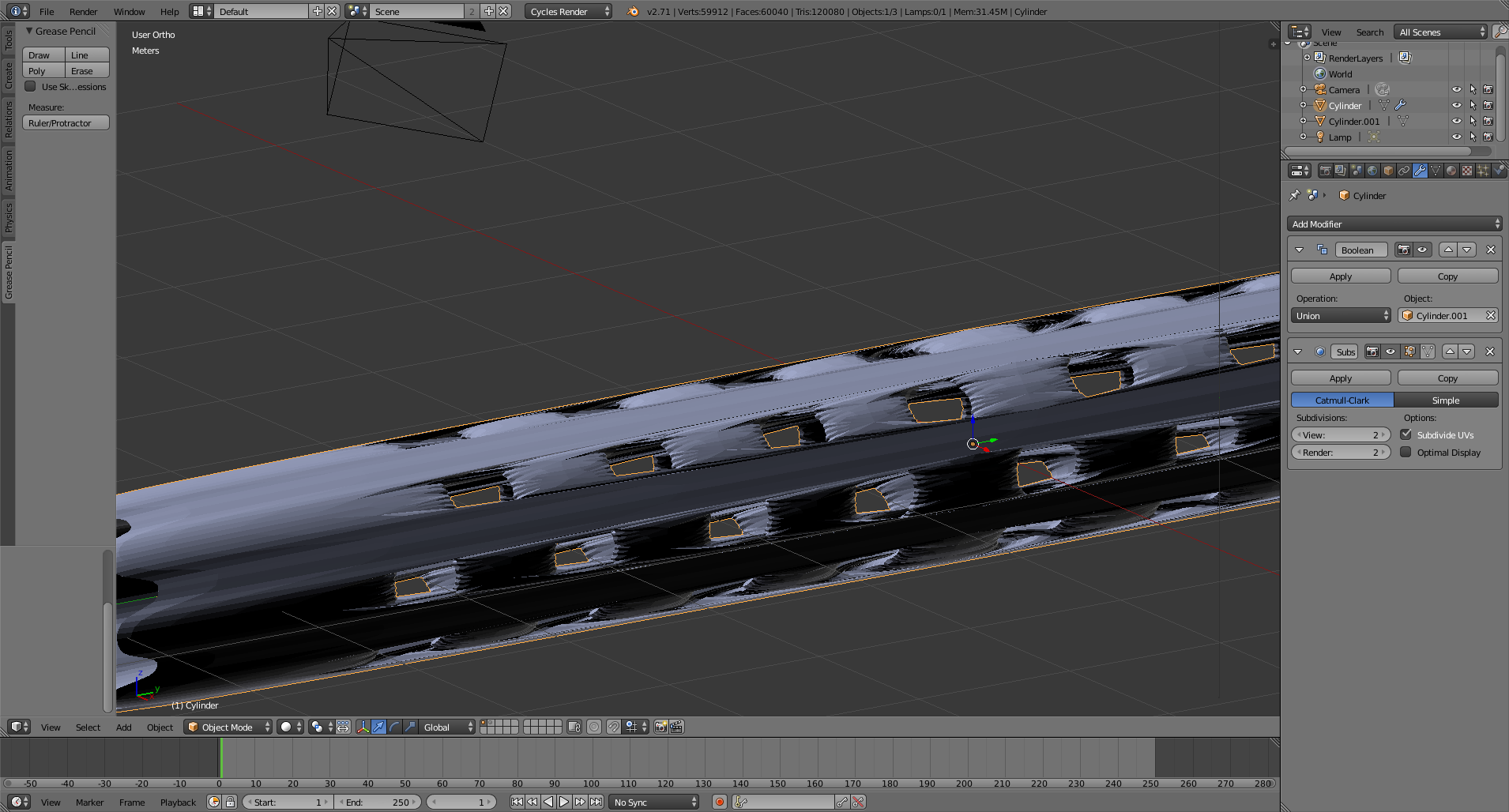
Task: Open the All Scenes outliner filter dropdown
Action: tap(1441, 32)
